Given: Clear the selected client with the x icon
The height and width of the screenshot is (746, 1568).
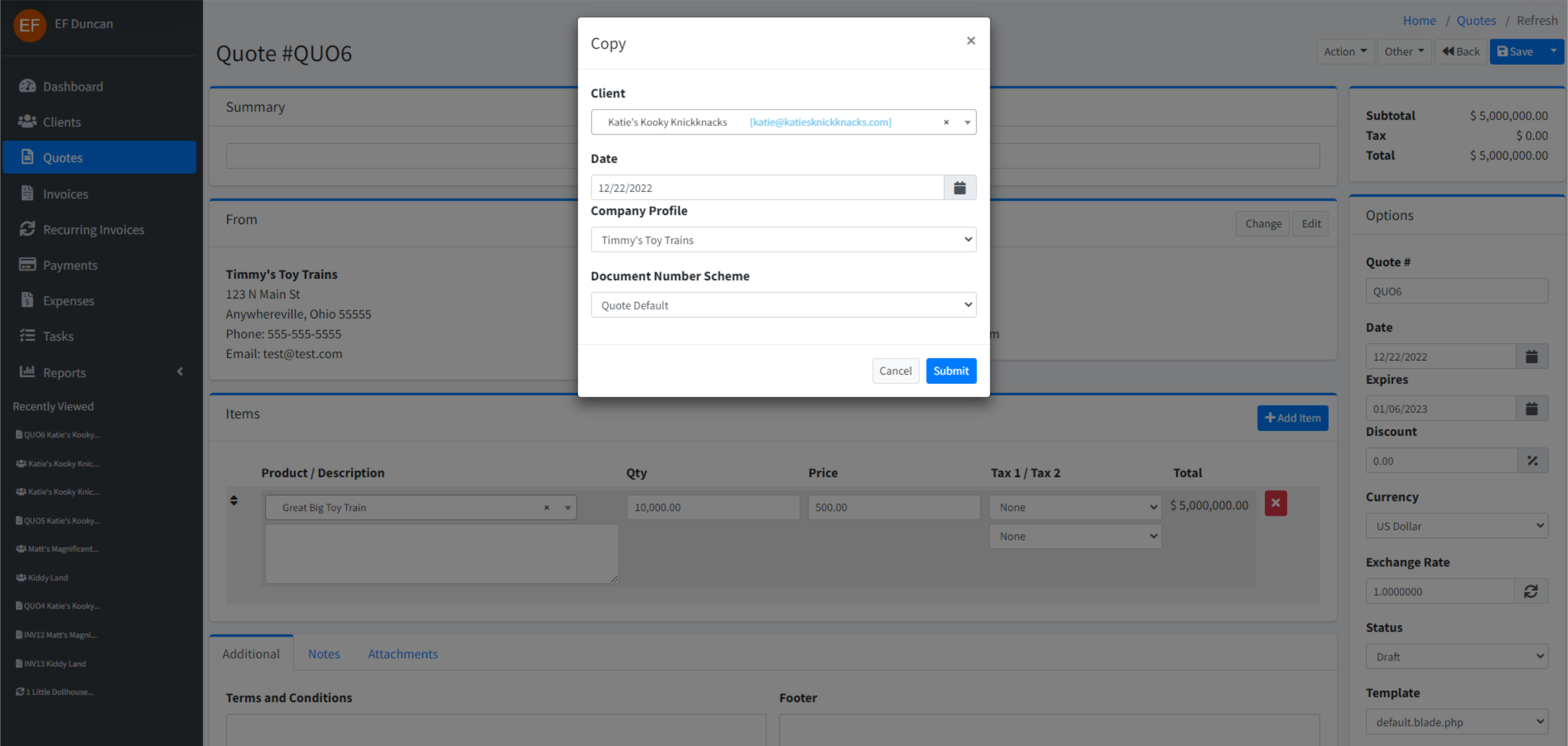Looking at the screenshot, I should (946, 122).
